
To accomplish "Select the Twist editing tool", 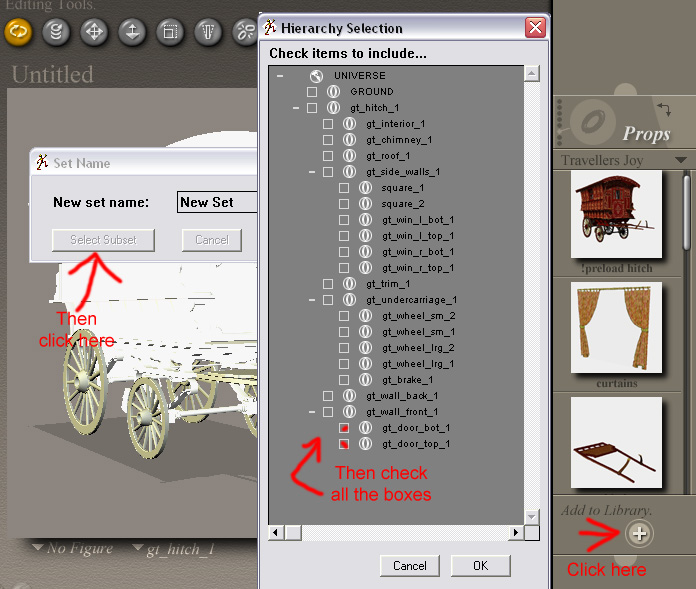I will click(x=56, y=32).
